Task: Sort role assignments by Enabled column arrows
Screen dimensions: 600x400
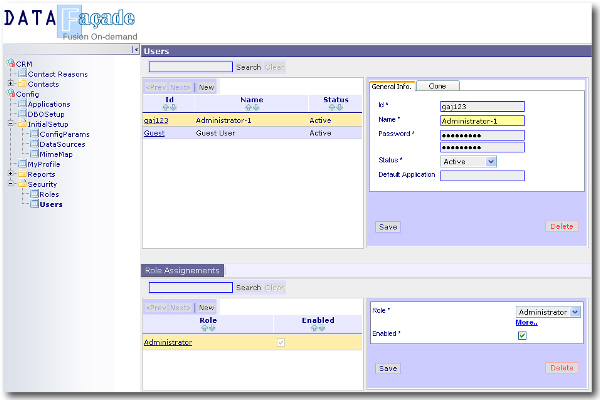Action: pos(318,328)
